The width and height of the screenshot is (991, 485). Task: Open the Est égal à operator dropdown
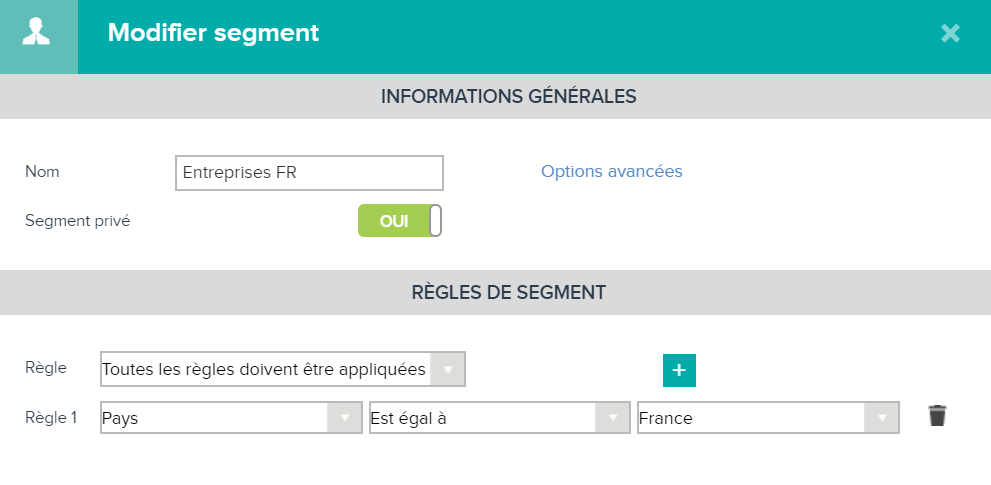point(500,417)
